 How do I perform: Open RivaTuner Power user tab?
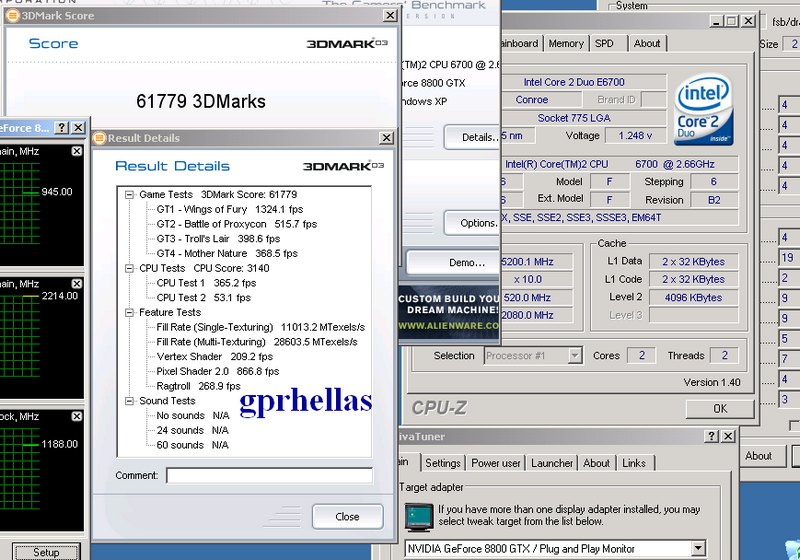(x=495, y=463)
